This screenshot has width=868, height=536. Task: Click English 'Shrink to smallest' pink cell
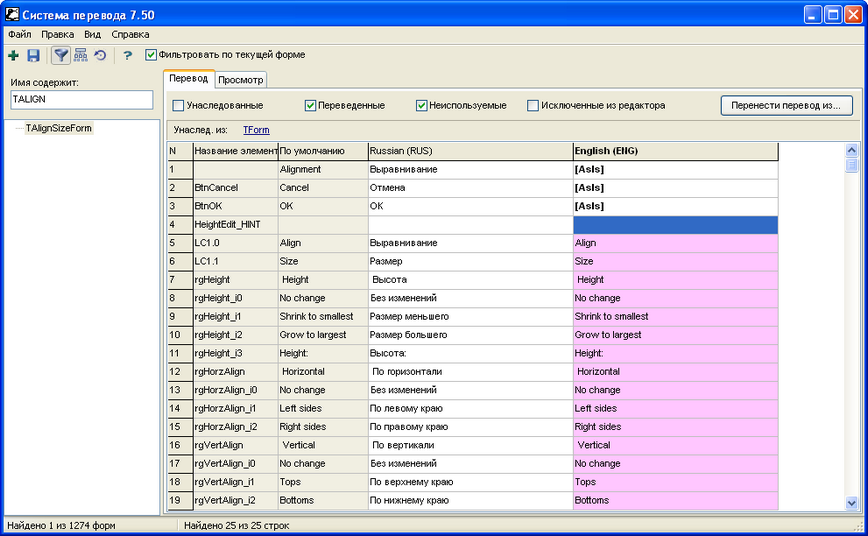[x=675, y=317]
